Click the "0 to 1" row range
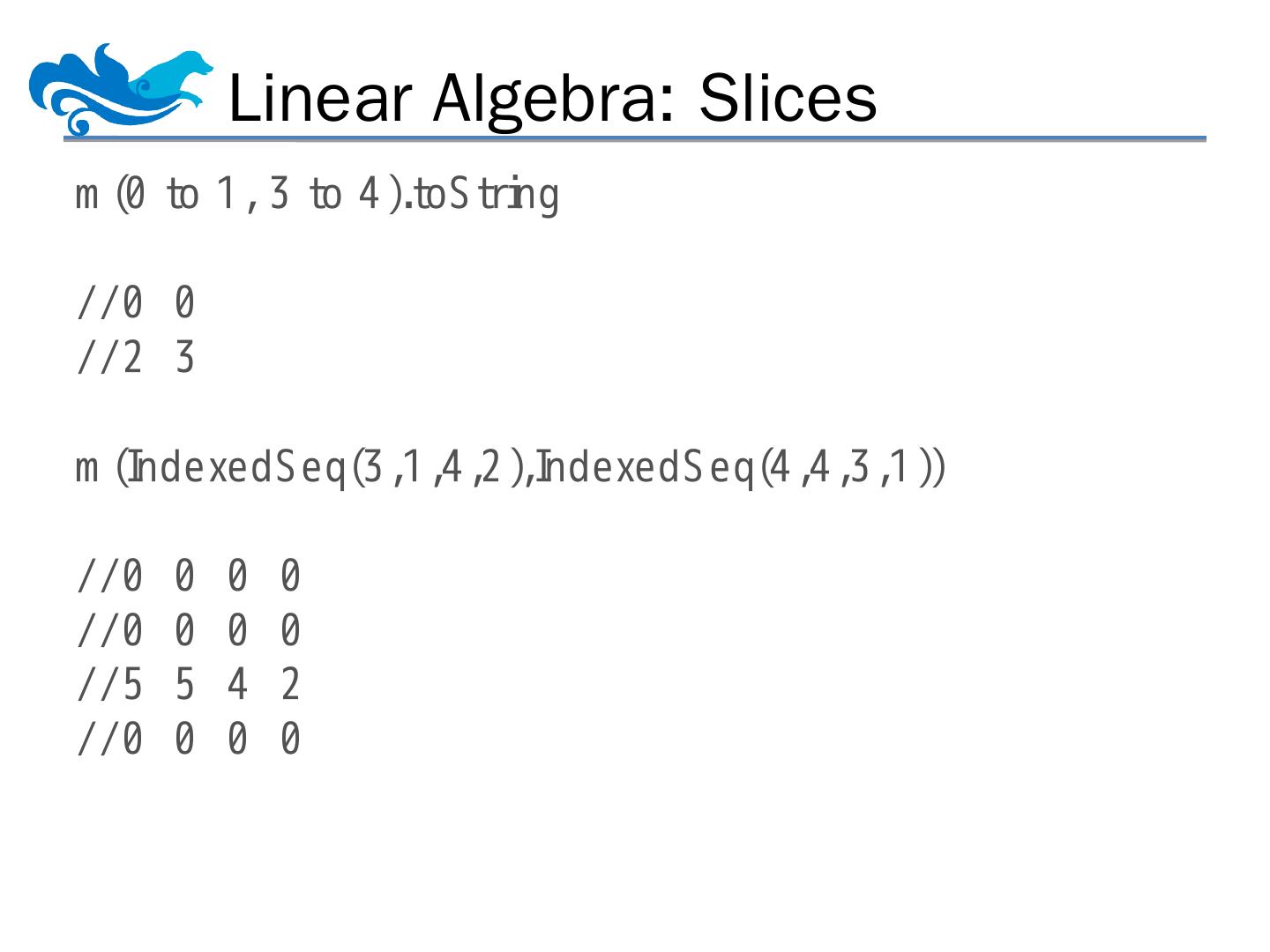1270x952 pixels. point(181,195)
